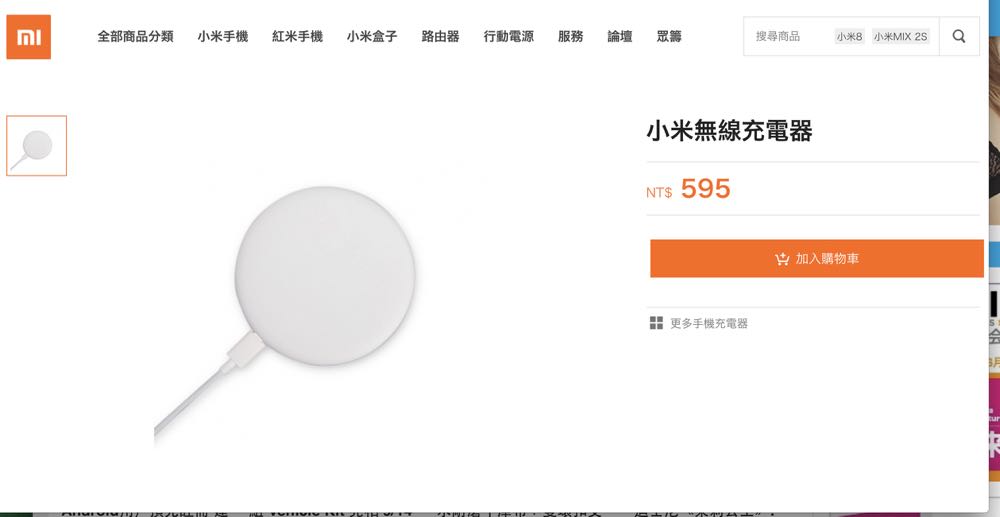Click the Xiaomi MI logo icon
The width and height of the screenshot is (1000, 517).
pyautogui.click(x=28, y=37)
